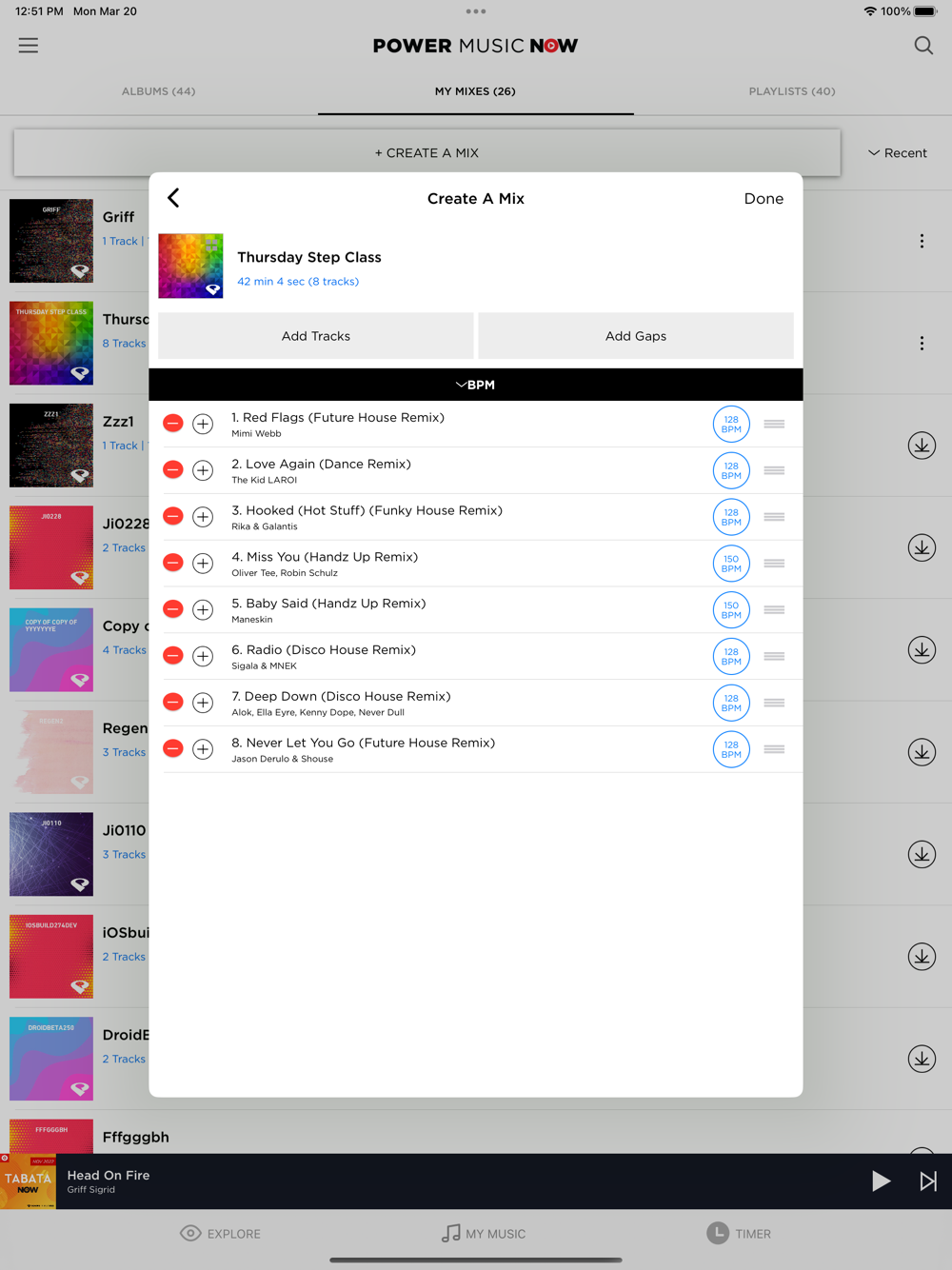This screenshot has height=1270, width=952.
Task: Tap plus icon beside Radio
Action: coord(203,656)
